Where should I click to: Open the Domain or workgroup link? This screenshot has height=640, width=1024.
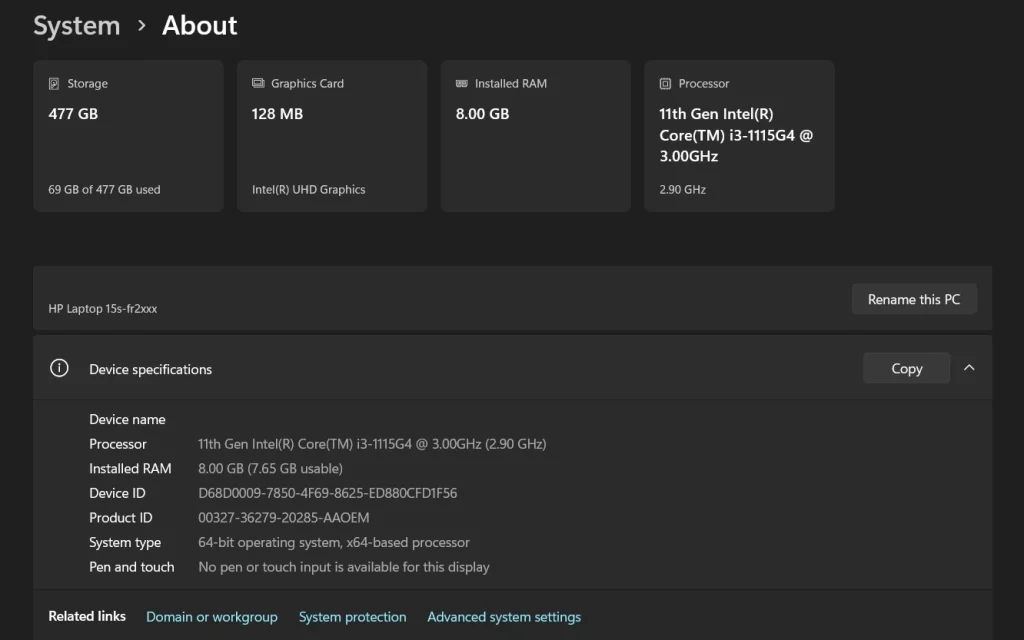click(x=212, y=617)
